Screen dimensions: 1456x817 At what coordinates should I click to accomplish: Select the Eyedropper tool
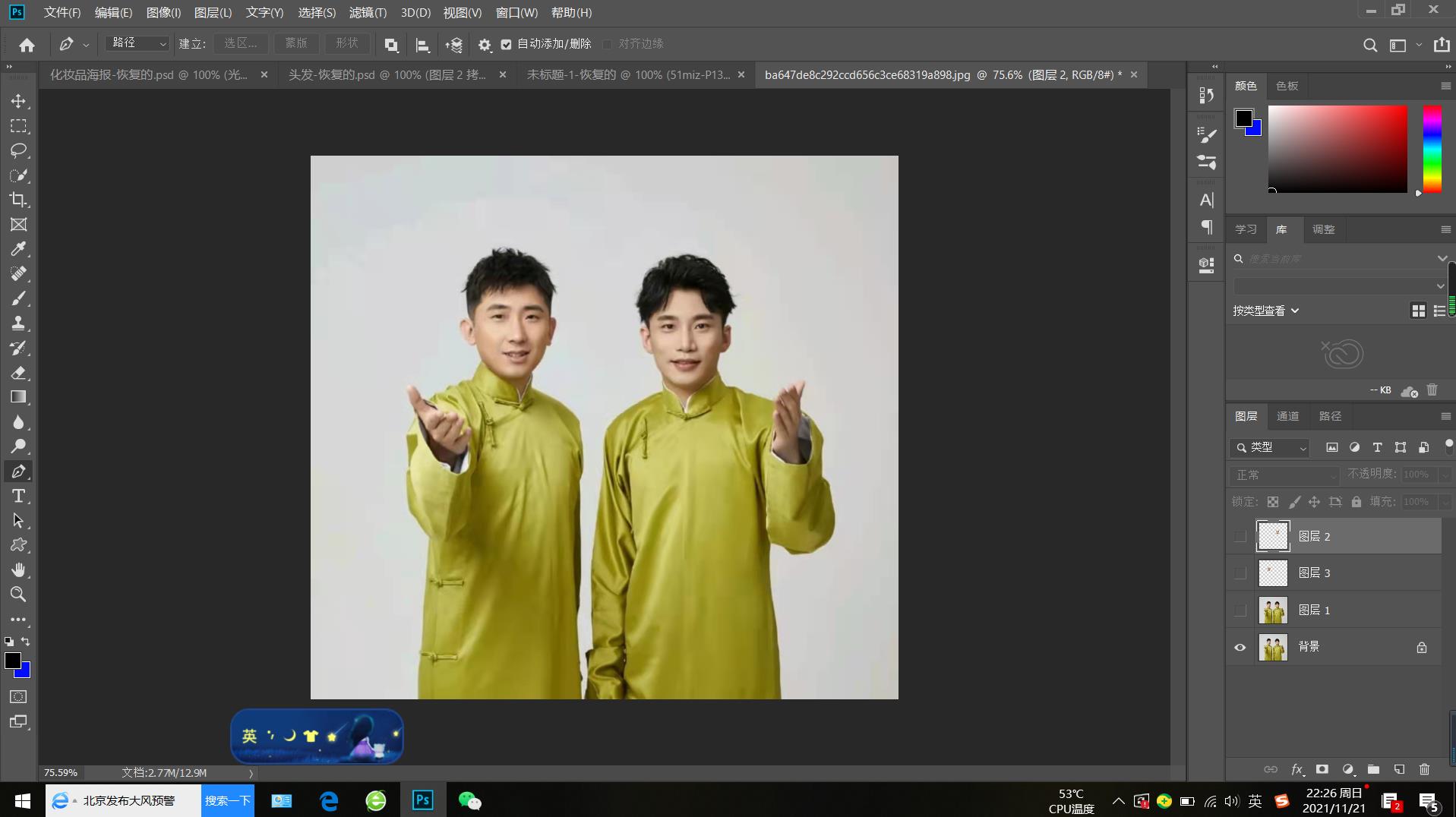pos(18,249)
